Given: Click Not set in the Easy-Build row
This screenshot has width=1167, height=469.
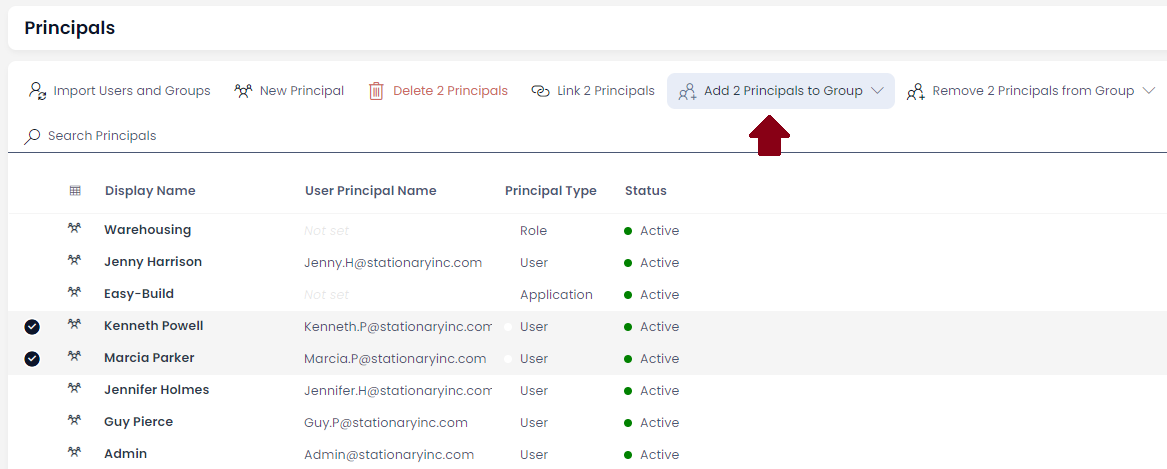Looking at the screenshot, I should coord(327,295).
